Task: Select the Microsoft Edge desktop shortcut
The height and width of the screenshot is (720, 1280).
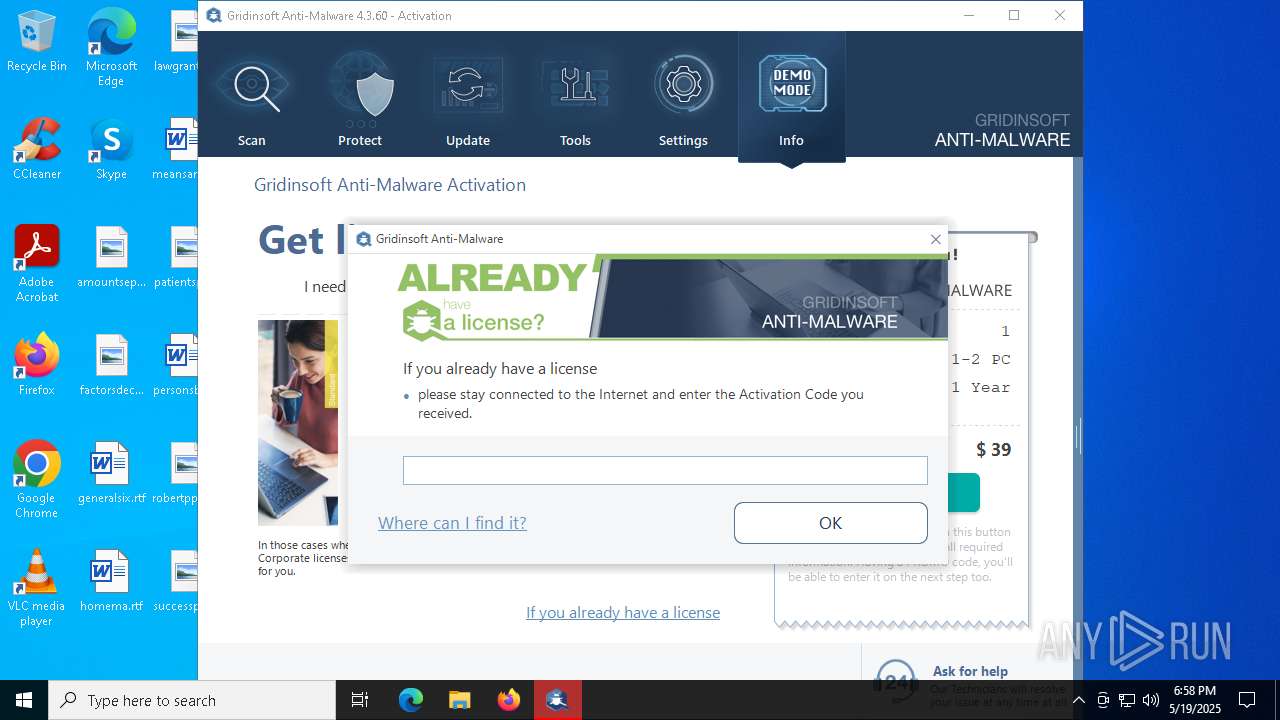Action: (x=111, y=48)
